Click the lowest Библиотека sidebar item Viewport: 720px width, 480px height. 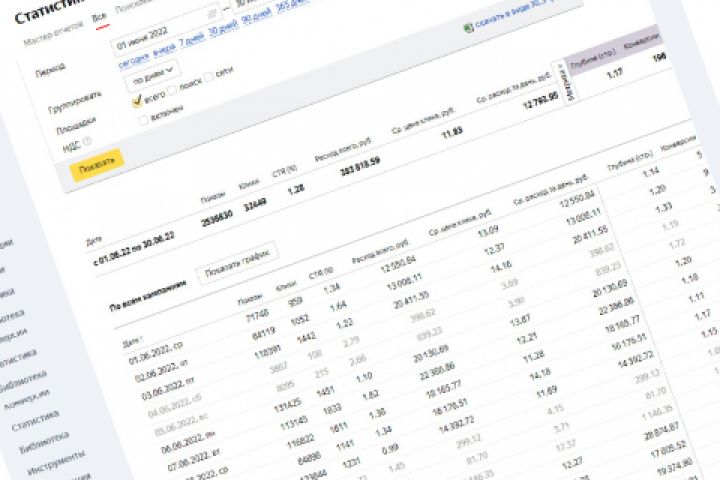44,441
